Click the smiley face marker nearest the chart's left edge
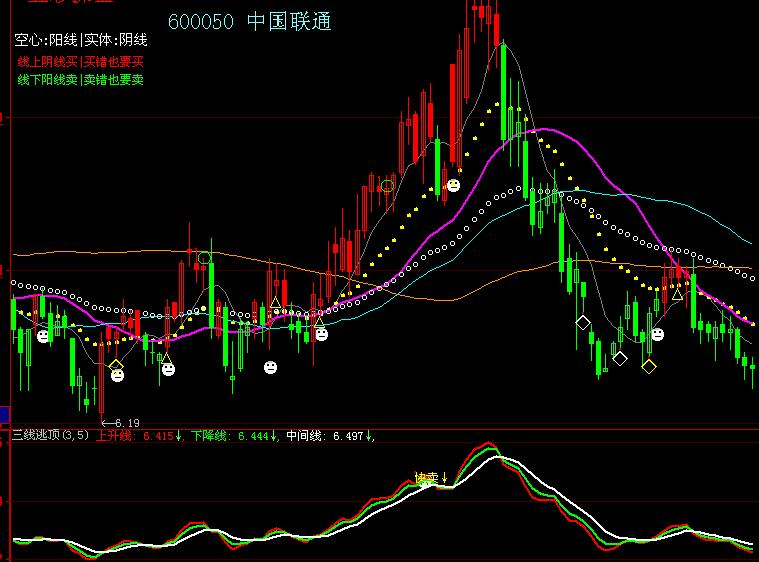The width and height of the screenshot is (759, 562). coord(43,336)
